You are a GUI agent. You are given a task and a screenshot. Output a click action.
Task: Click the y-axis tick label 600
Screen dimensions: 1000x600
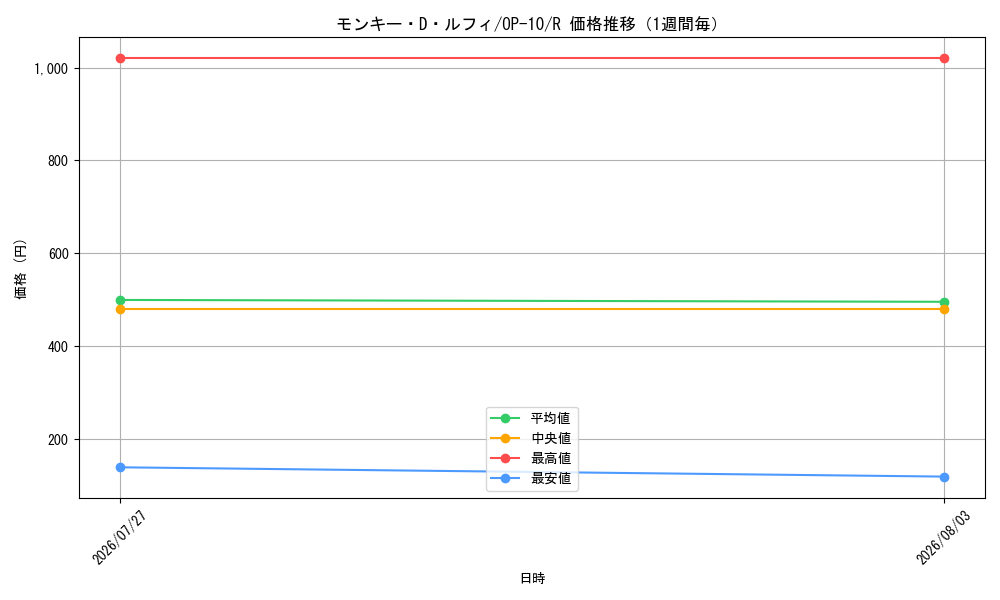58,254
